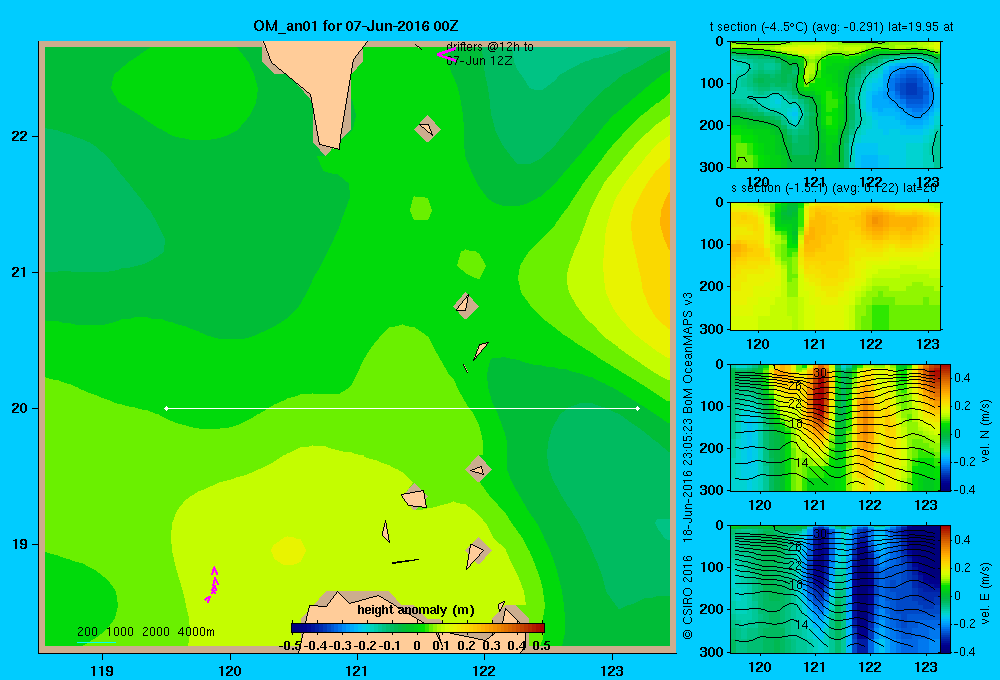Click the '-0.5' tick on height anomaly scale

coord(290,646)
